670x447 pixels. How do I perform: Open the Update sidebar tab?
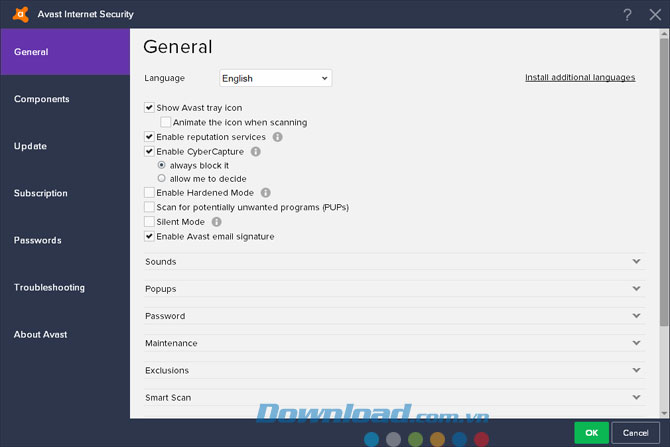(65, 146)
